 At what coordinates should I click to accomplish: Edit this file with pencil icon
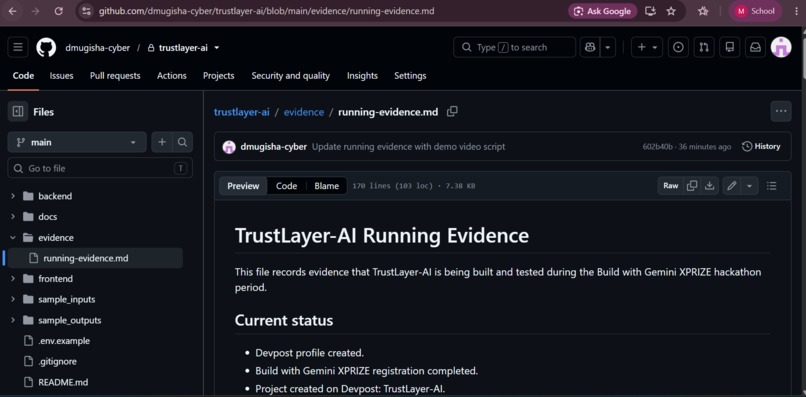click(732, 186)
